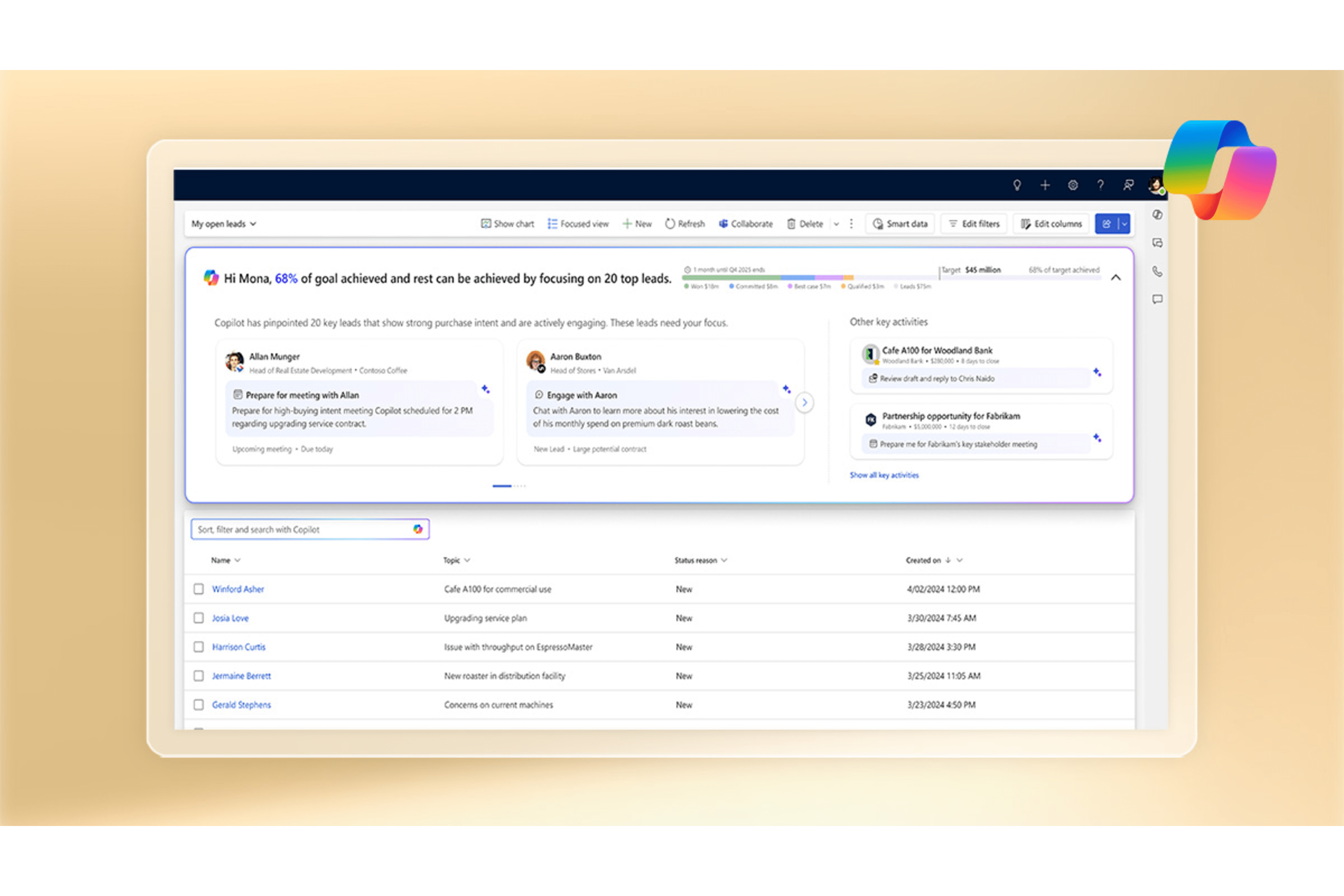
Task: Click the plus icon in top bar
Action: (x=1044, y=185)
